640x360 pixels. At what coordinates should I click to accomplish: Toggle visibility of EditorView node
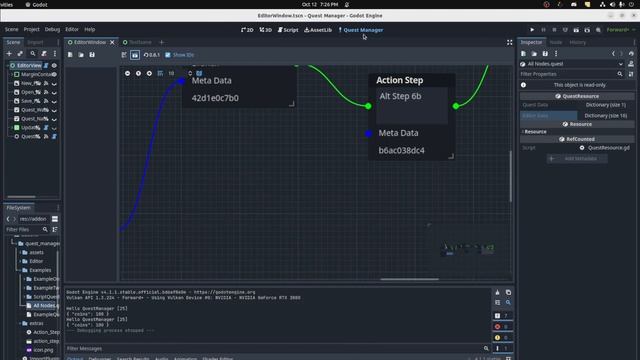click(54, 65)
